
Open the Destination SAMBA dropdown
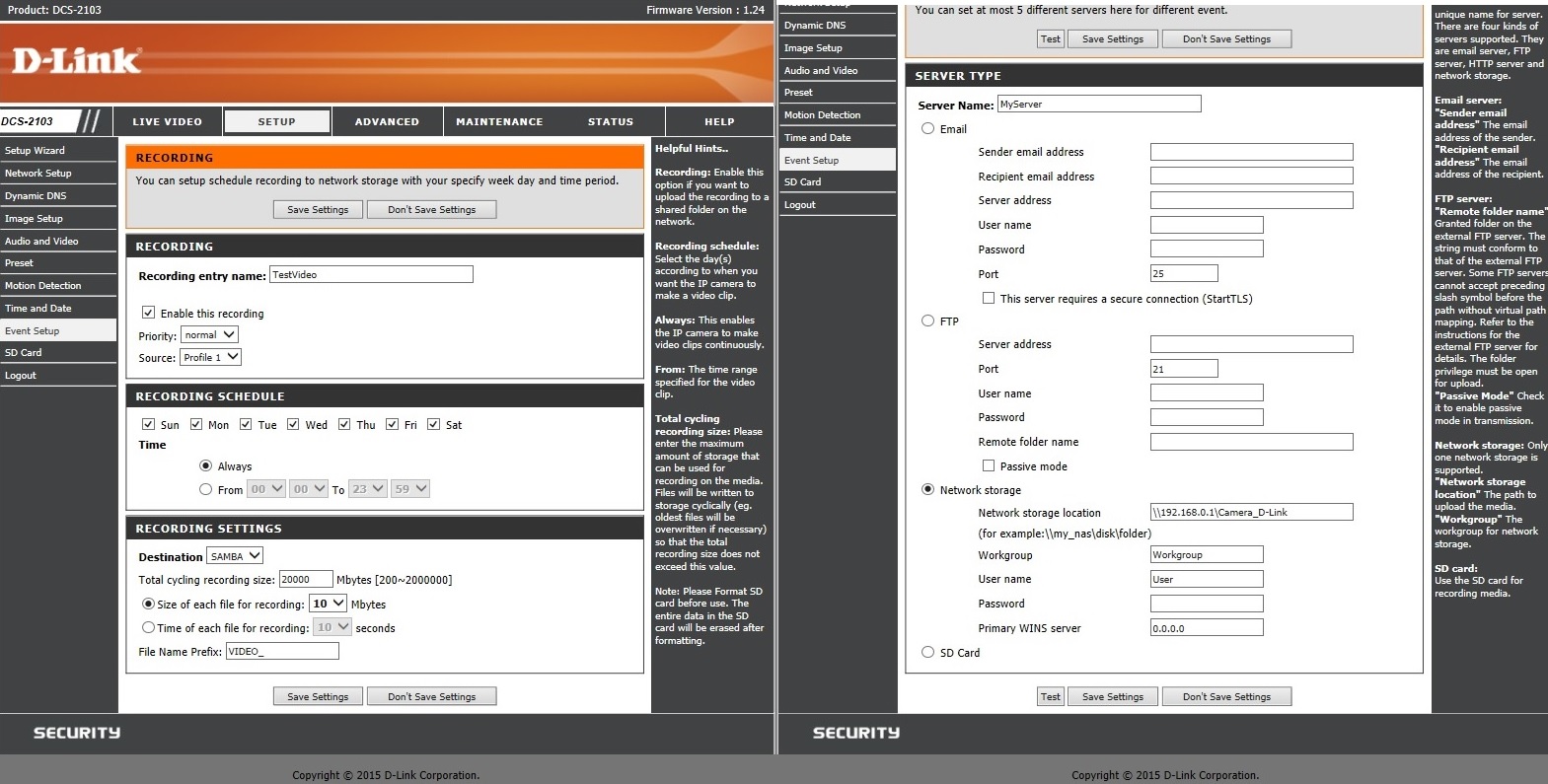coord(235,556)
